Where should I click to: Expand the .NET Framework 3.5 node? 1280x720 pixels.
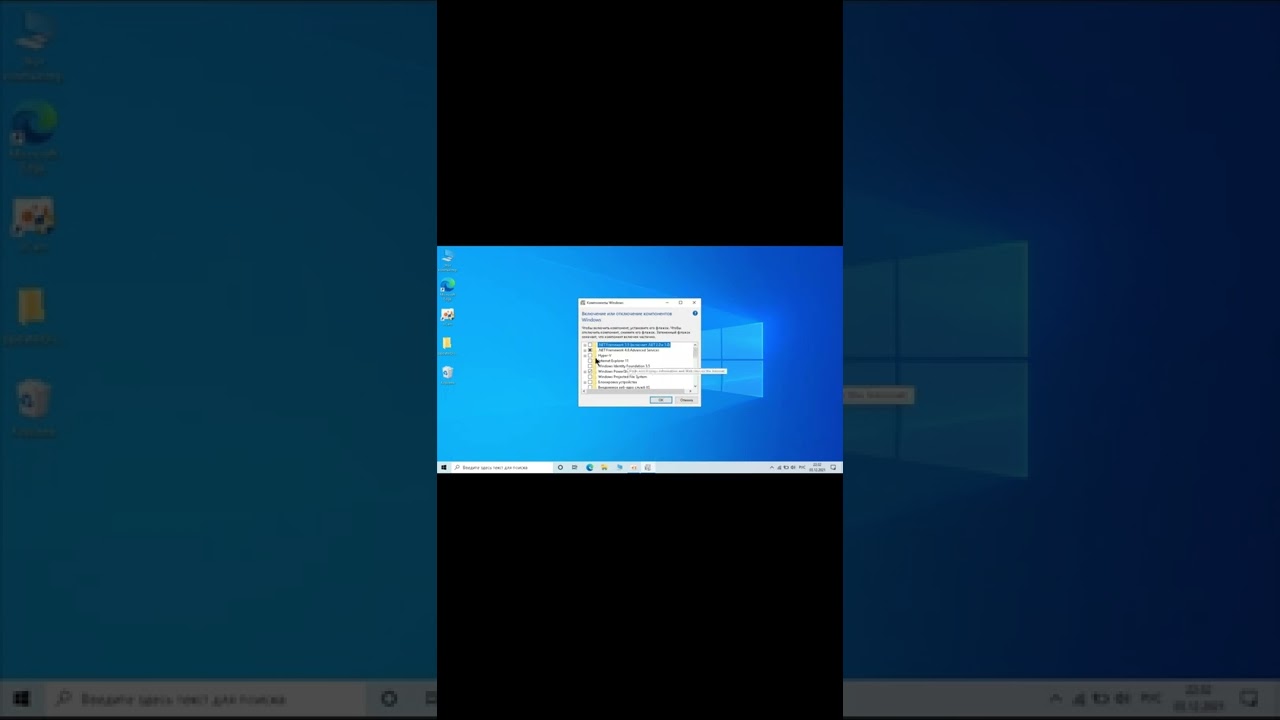coord(585,345)
